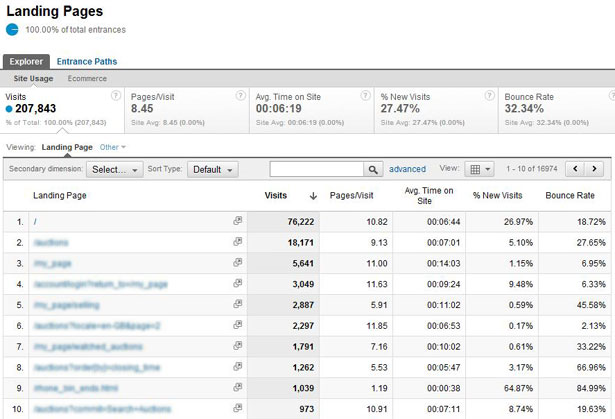Select Landing Page viewing dimension
The width and height of the screenshot is (615, 419).
pos(67,147)
